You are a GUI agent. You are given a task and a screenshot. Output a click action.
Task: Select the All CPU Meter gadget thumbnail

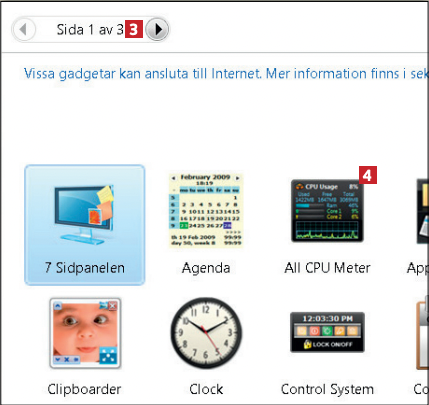327,211
